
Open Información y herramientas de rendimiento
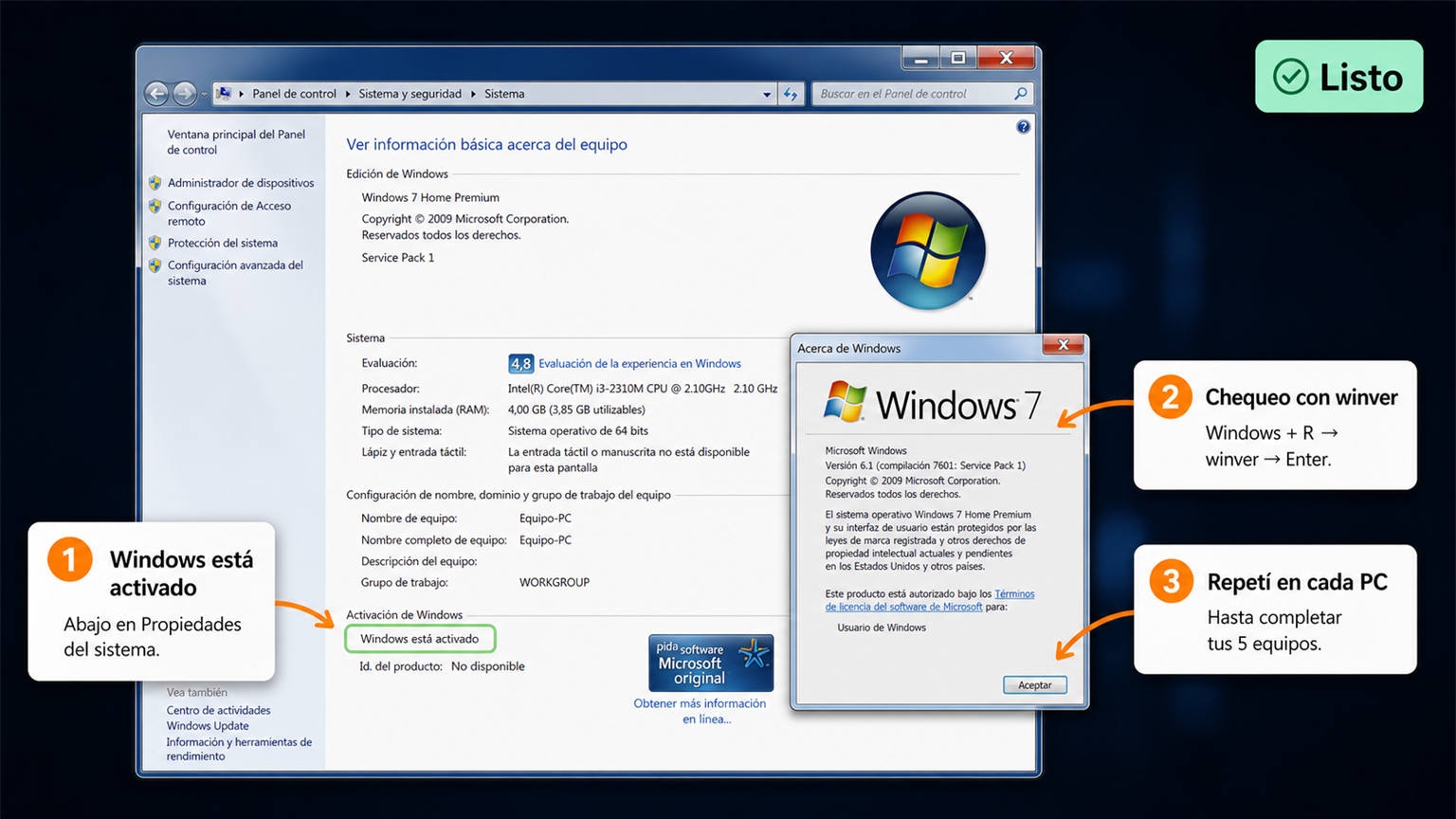(x=239, y=749)
